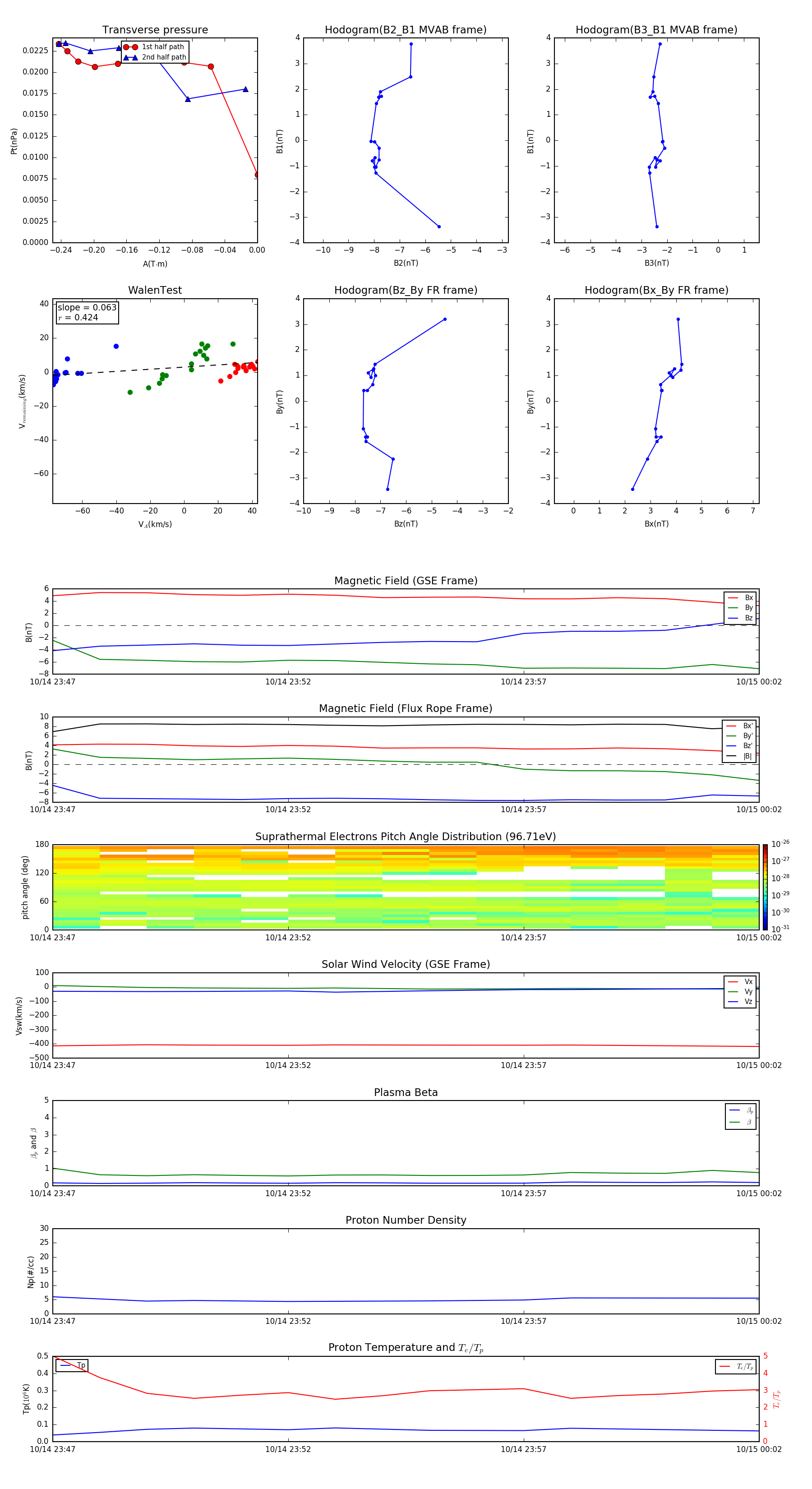Click the pitch angle distribution colorbar
The width and height of the screenshot is (812, 1489).
coord(765,887)
